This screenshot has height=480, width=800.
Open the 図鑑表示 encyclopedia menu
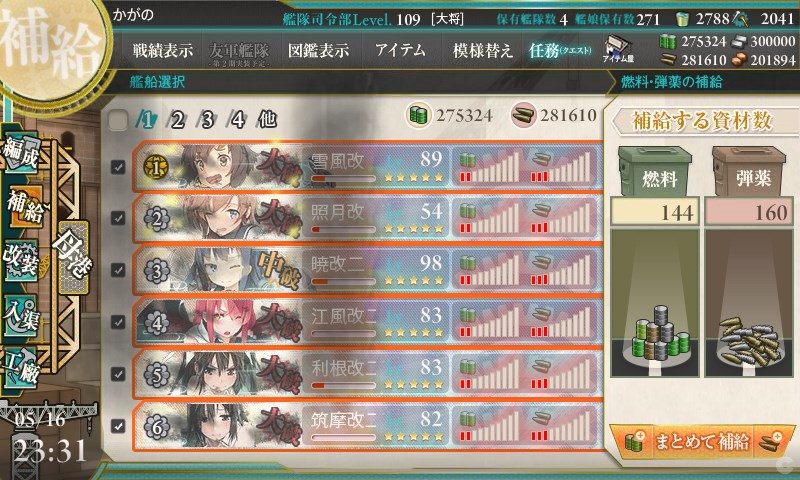click(x=318, y=50)
